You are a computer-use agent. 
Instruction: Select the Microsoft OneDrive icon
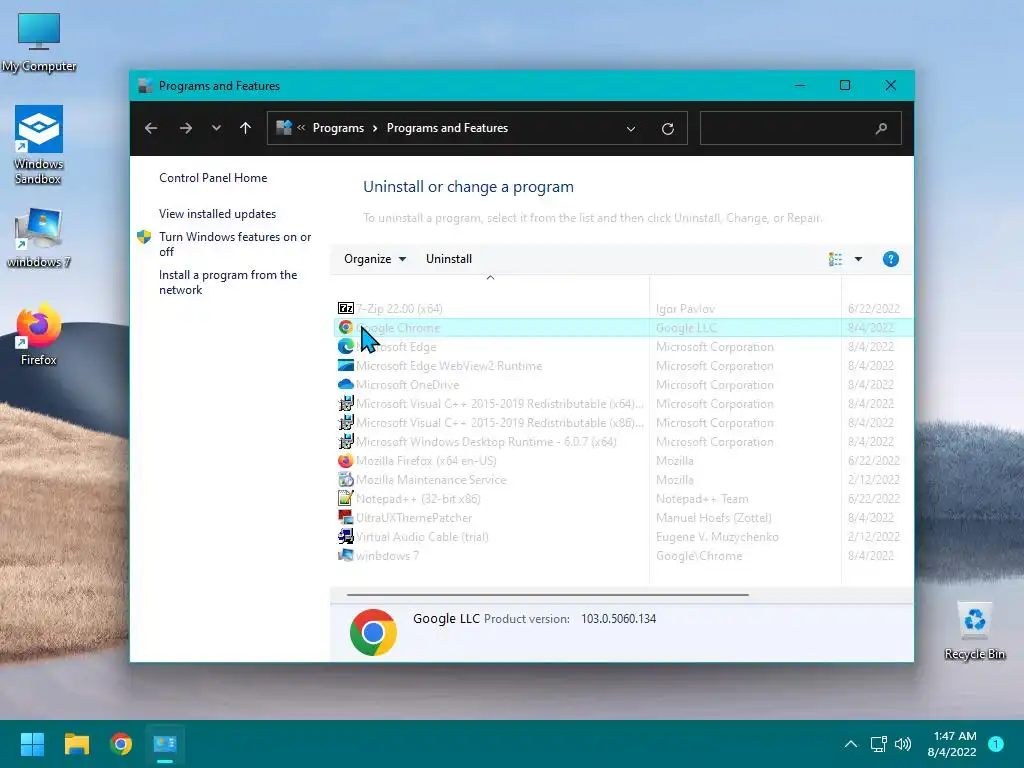pyautogui.click(x=345, y=385)
